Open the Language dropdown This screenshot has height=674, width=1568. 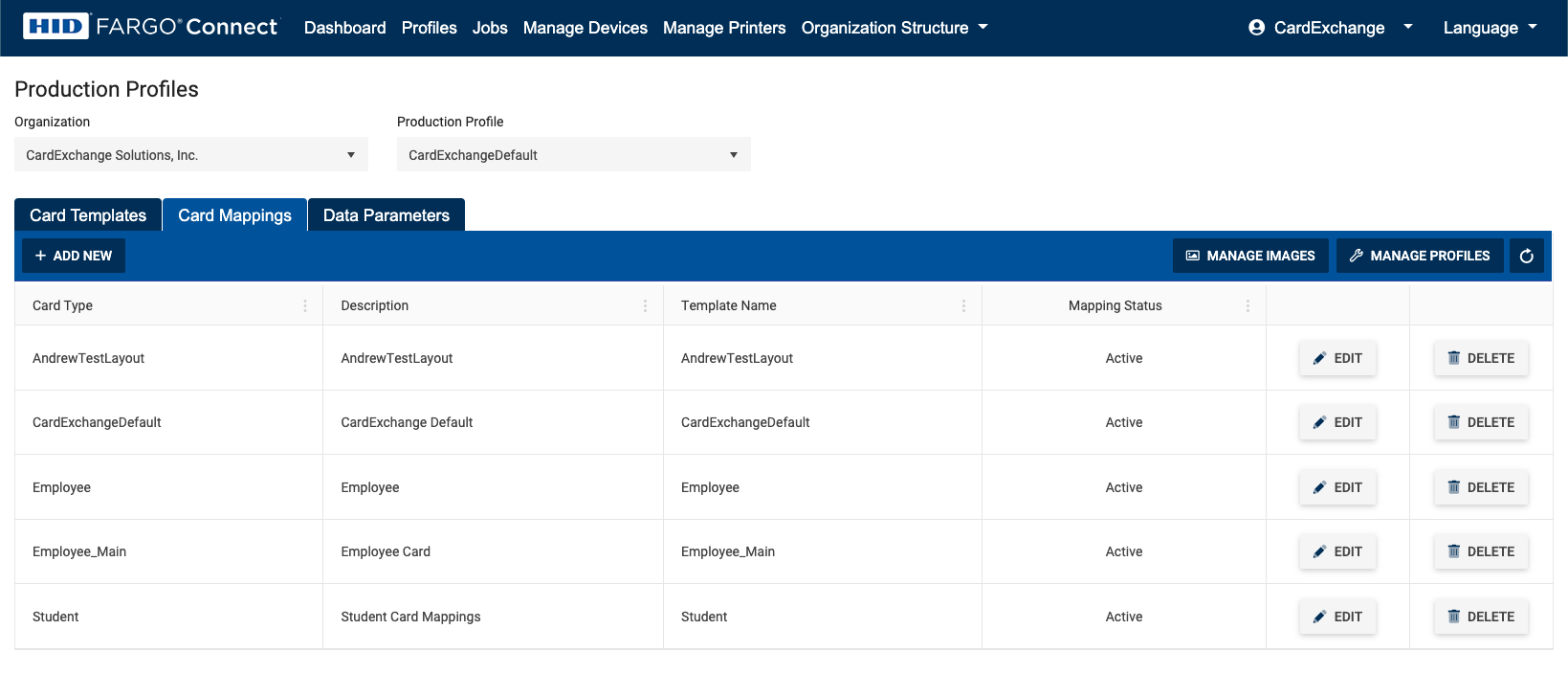(1490, 28)
